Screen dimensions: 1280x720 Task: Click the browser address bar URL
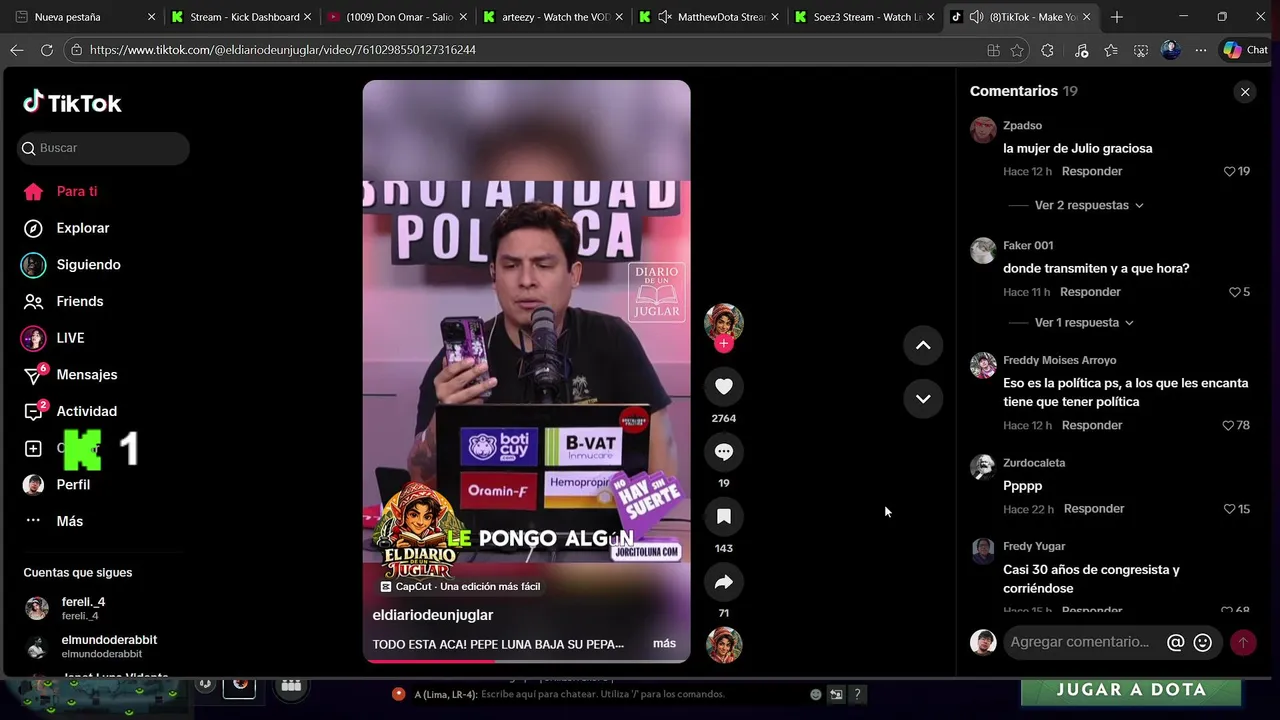pos(282,50)
